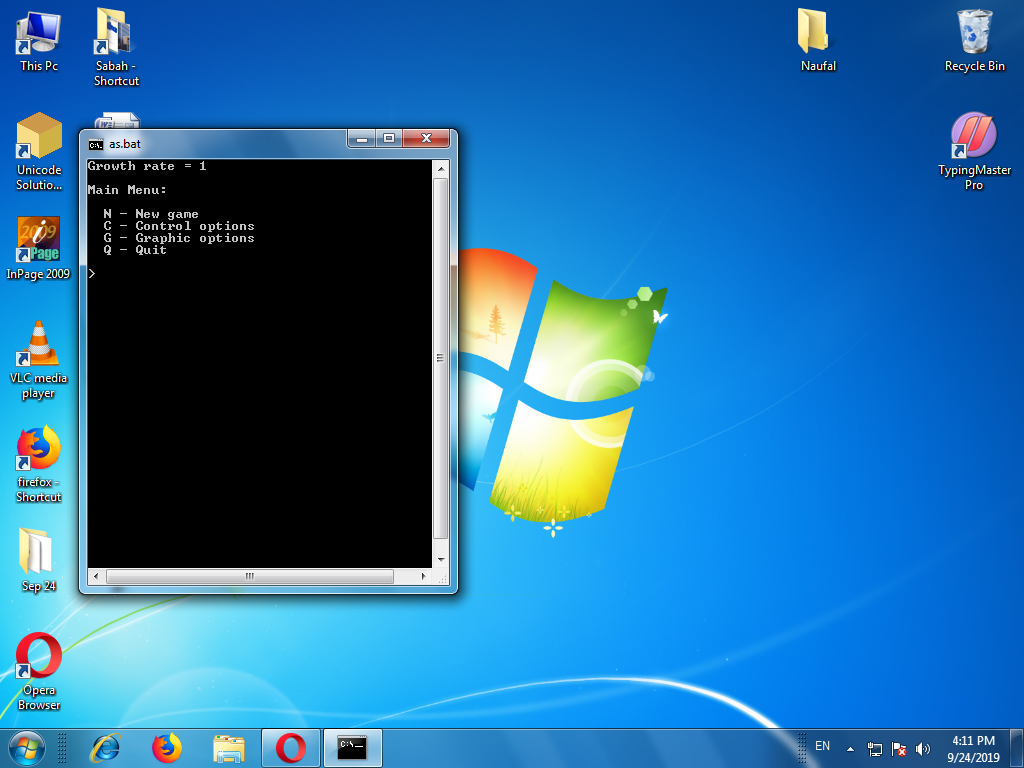Maximize the as.bat window
This screenshot has height=768, width=1024.
(389, 138)
